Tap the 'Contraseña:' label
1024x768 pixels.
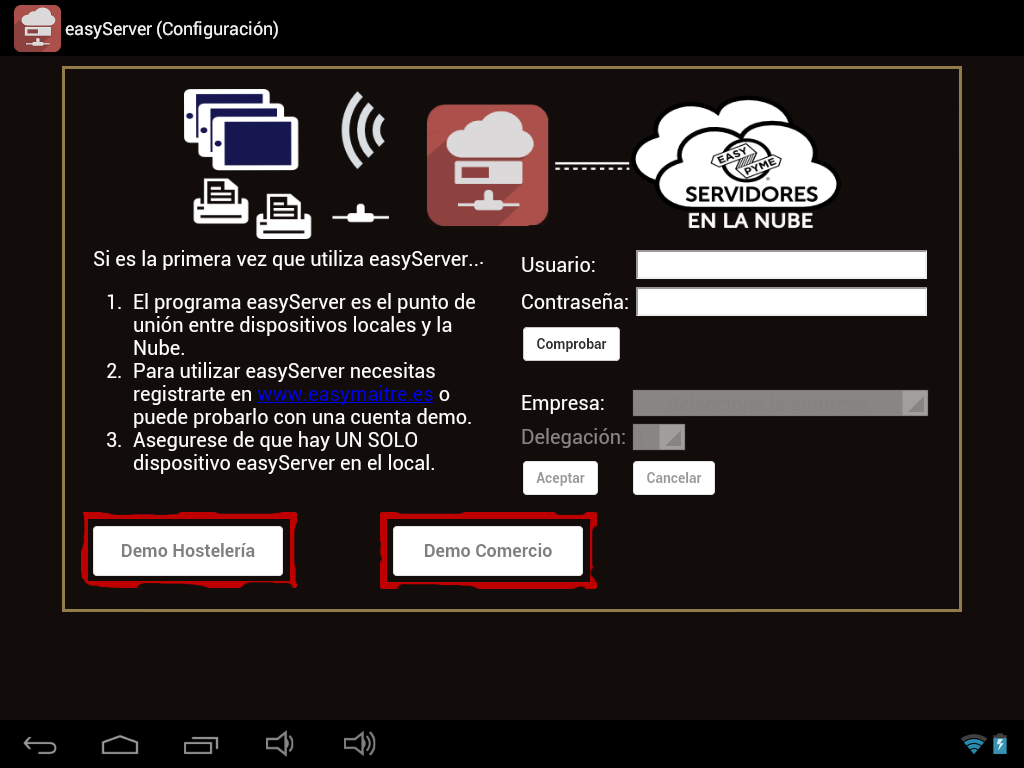pos(575,302)
